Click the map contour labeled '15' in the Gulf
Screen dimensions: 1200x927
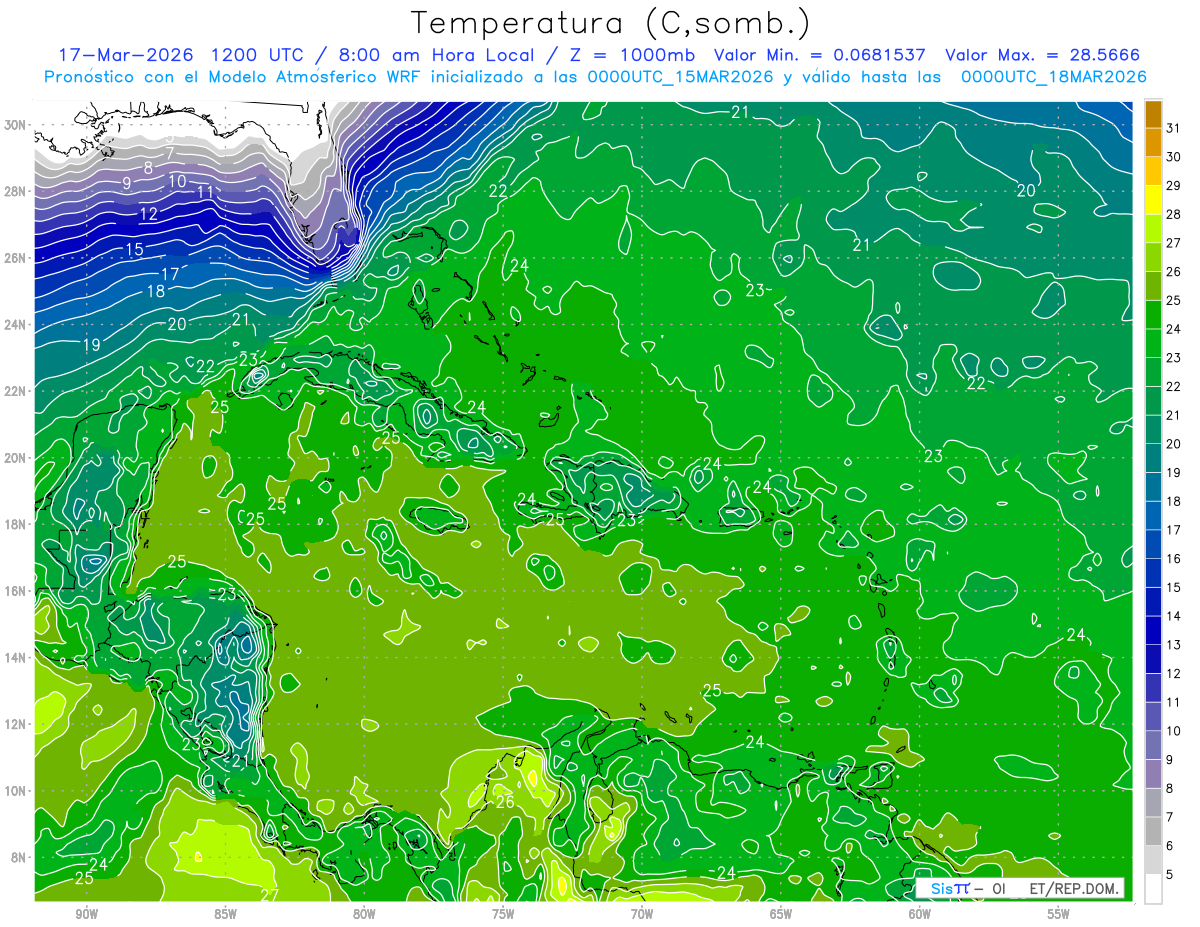pos(134,249)
